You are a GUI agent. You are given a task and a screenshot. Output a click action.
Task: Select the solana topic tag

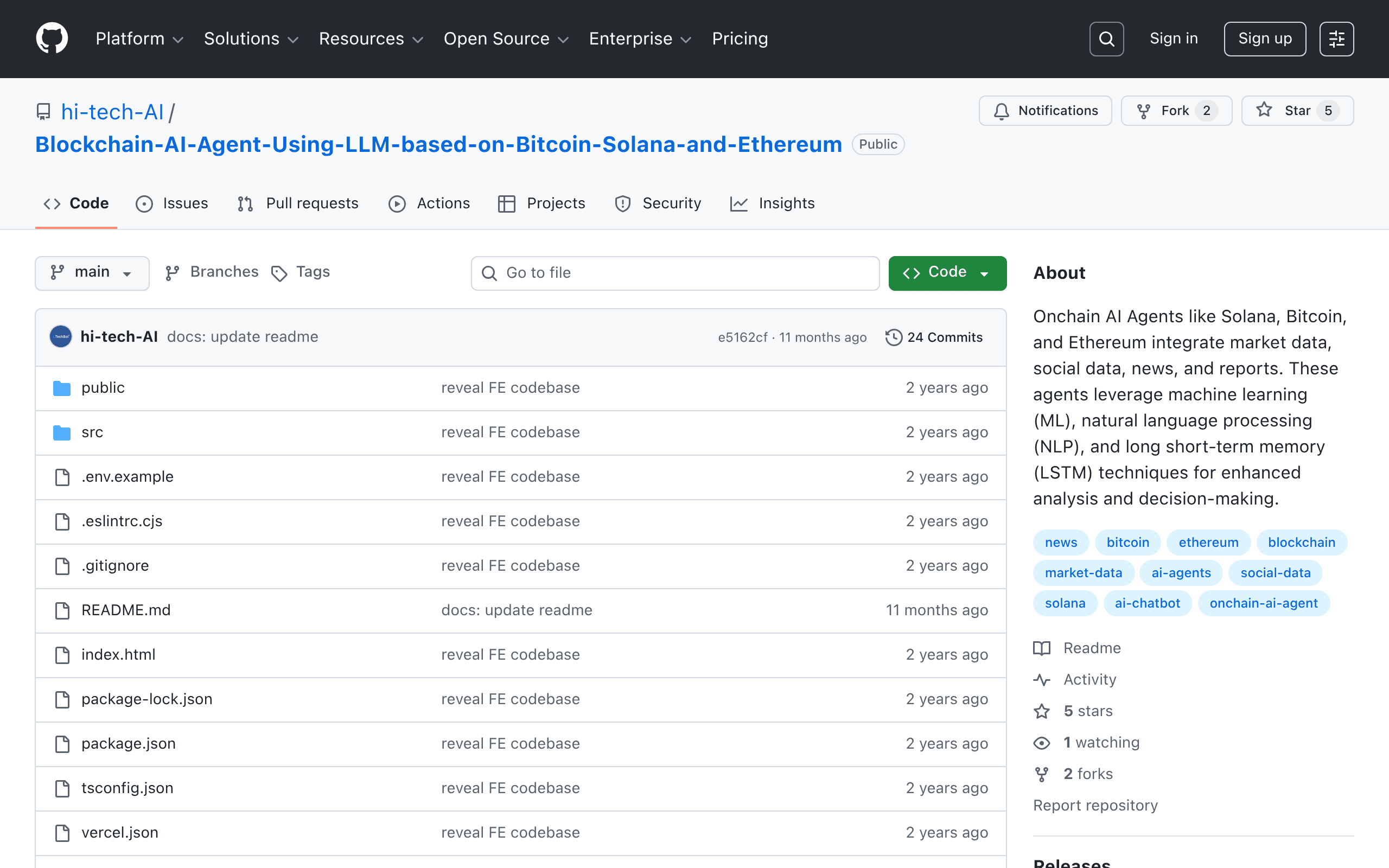click(1065, 603)
